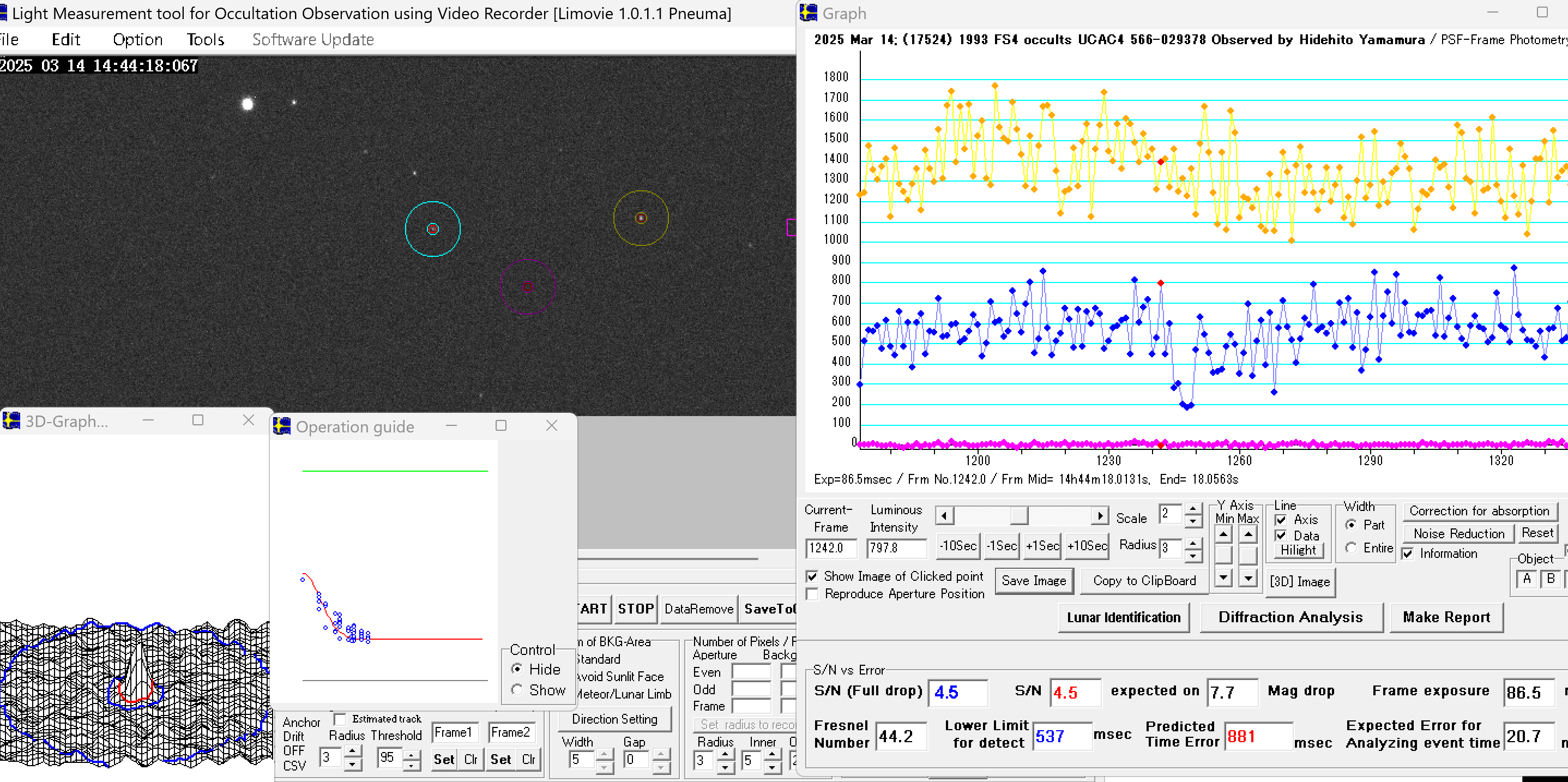Image resolution: width=1568 pixels, height=782 pixels.
Task: Open the Tools menu
Action: [x=205, y=40]
